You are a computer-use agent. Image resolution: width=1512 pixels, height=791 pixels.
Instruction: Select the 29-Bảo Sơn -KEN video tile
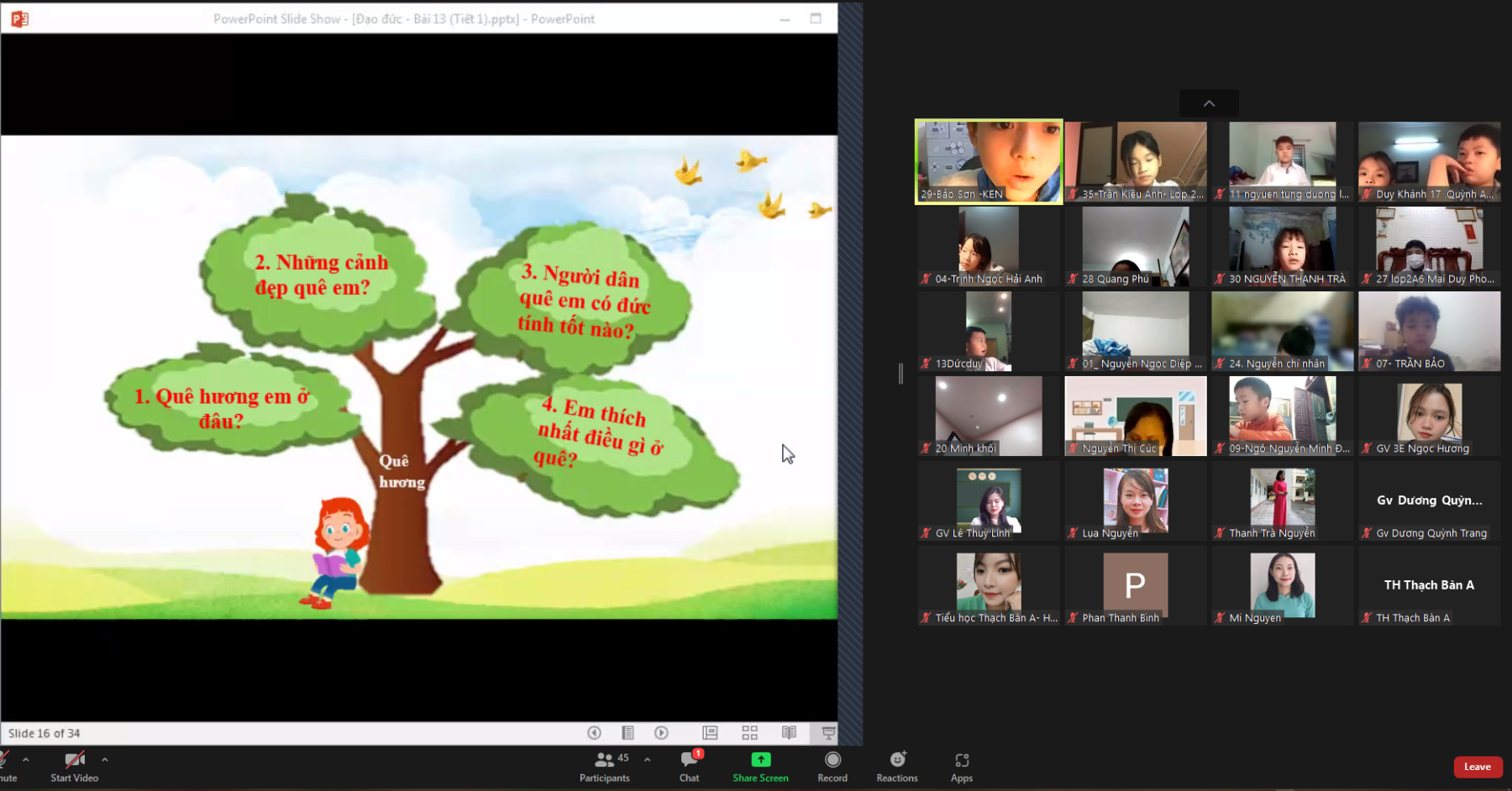click(989, 161)
